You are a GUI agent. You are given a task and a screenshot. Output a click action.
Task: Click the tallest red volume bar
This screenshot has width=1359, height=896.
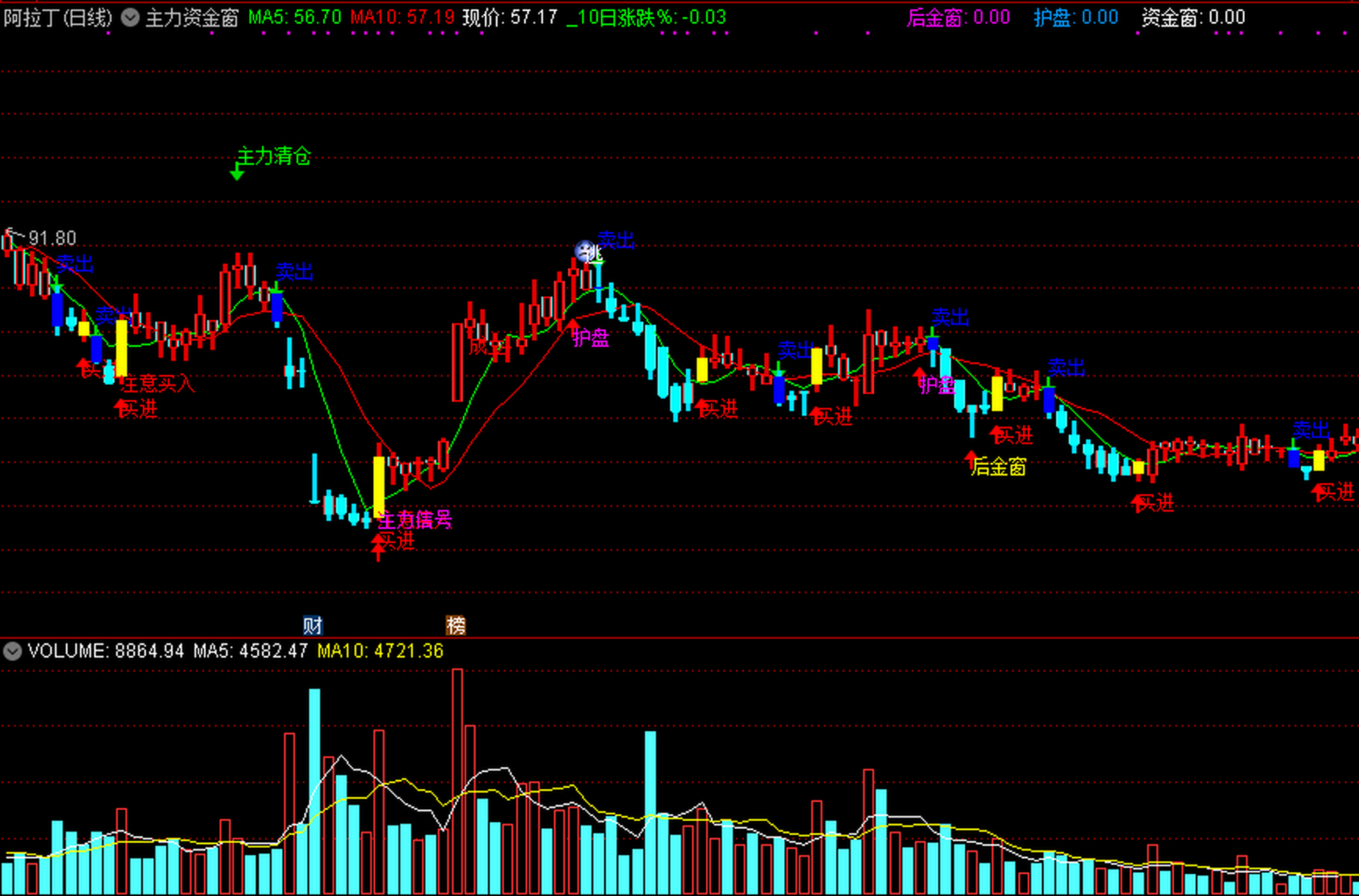pyautogui.click(x=457, y=777)
